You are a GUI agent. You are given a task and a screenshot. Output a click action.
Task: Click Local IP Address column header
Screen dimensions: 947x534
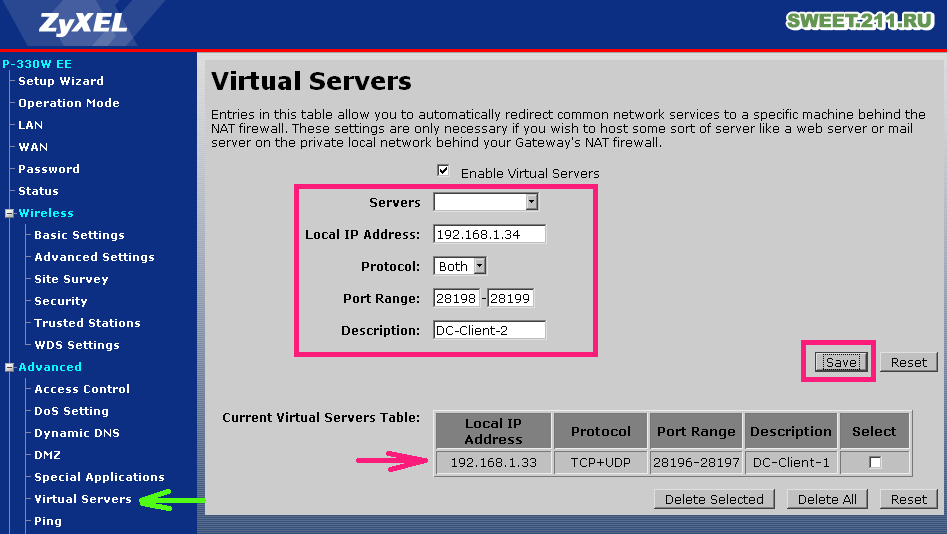(x=493, y=431)
